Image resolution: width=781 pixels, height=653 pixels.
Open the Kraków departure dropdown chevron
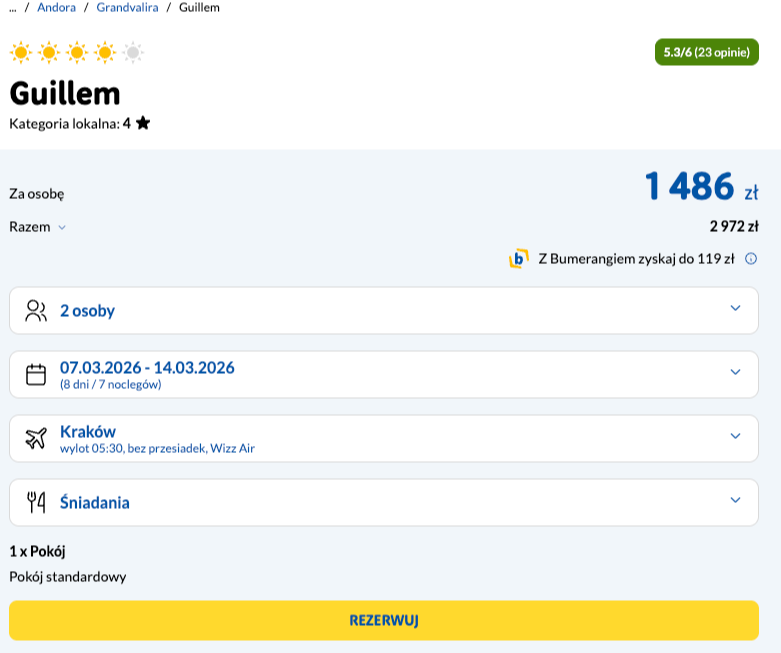[735, 436]
